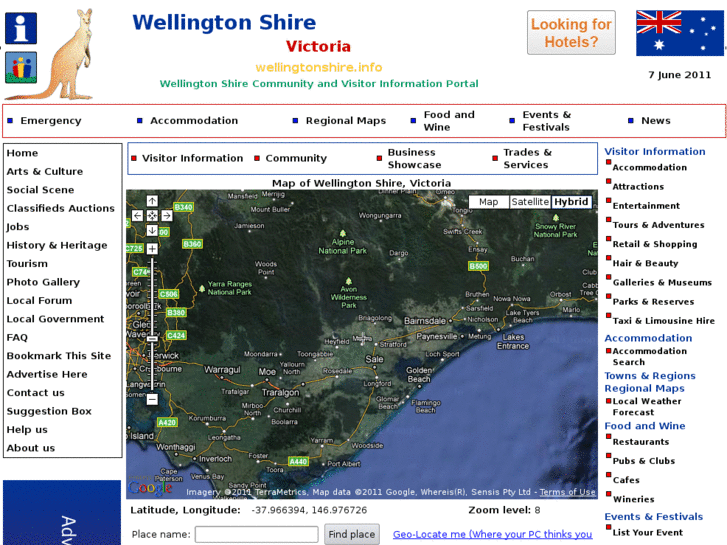Image resolution: width=727 pixels, height=545 pixels.
Task: Open the Emergency menu item
Action: coord(51,121)
